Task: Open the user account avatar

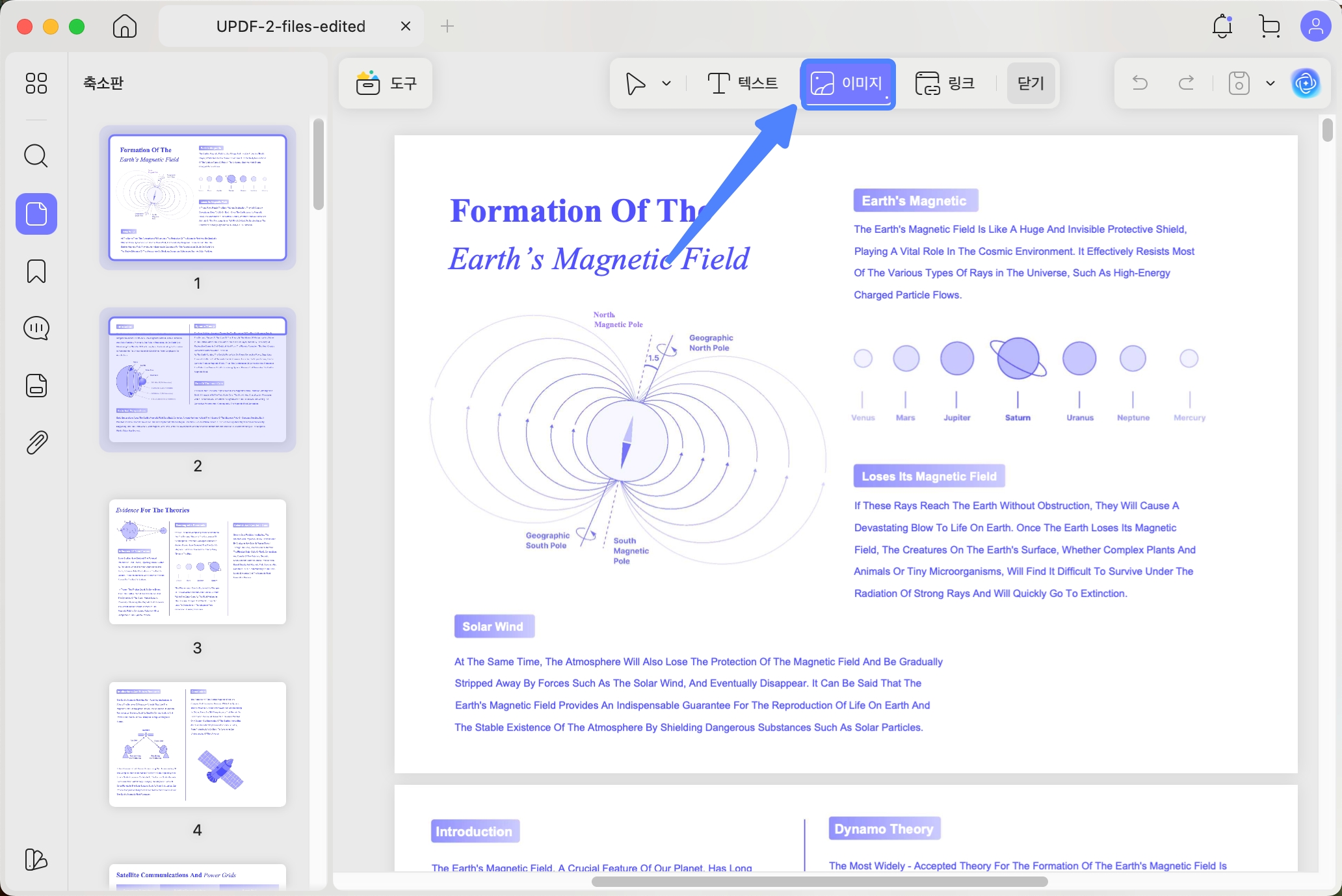Action: click(1315, 27)
